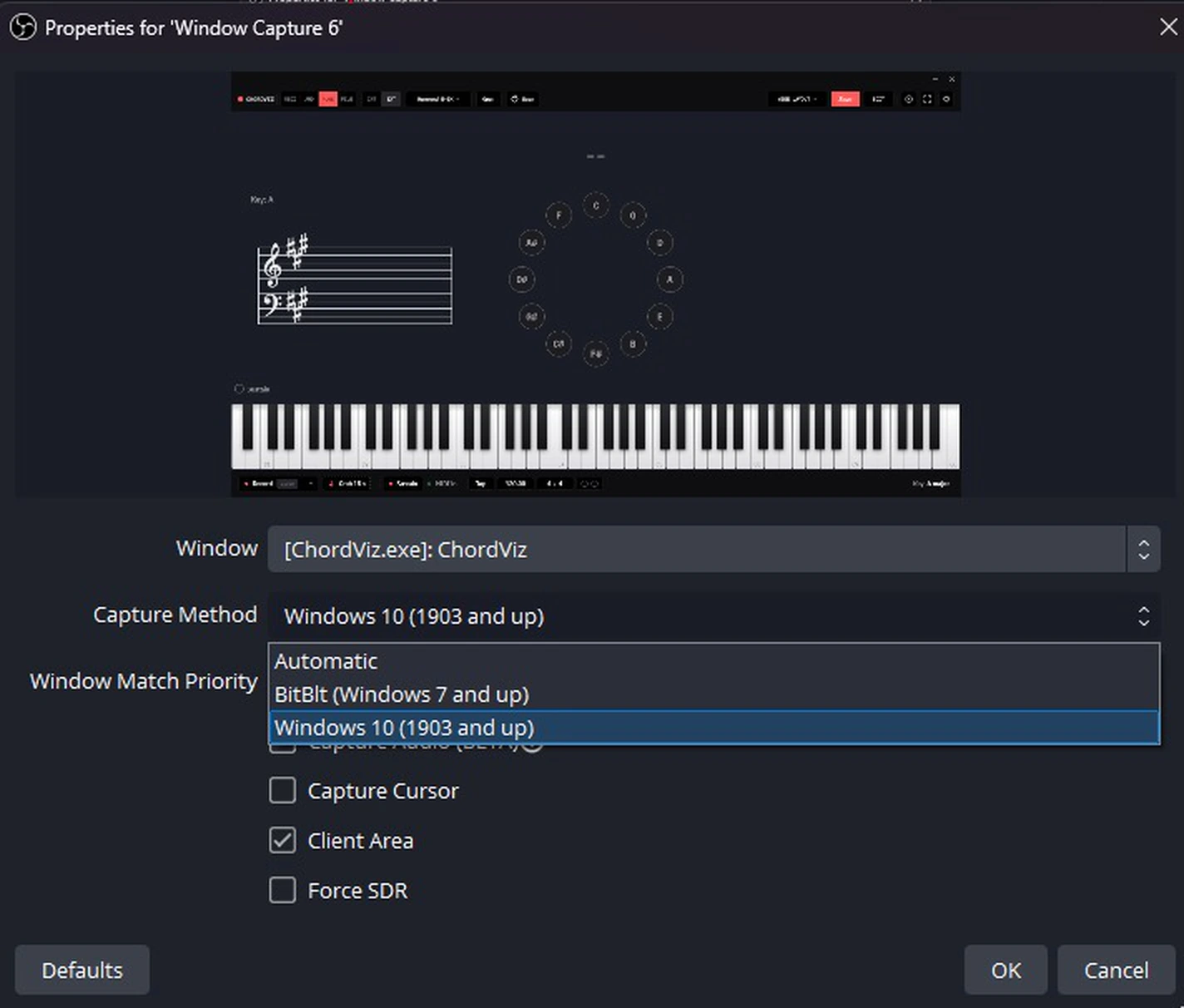Choose Automatic capture method option
Viewport: 1184px width, 1008px height.
tap(713, 661)
